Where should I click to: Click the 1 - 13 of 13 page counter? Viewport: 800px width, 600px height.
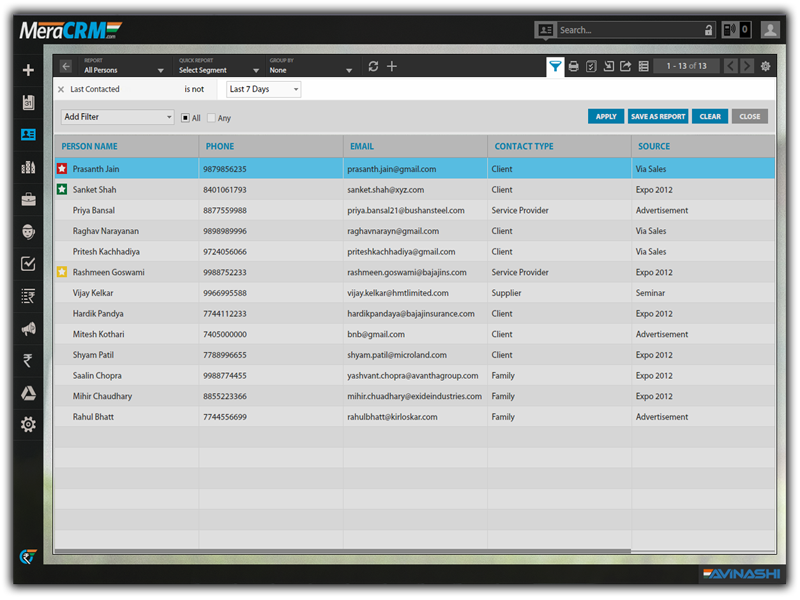(687, 66)
